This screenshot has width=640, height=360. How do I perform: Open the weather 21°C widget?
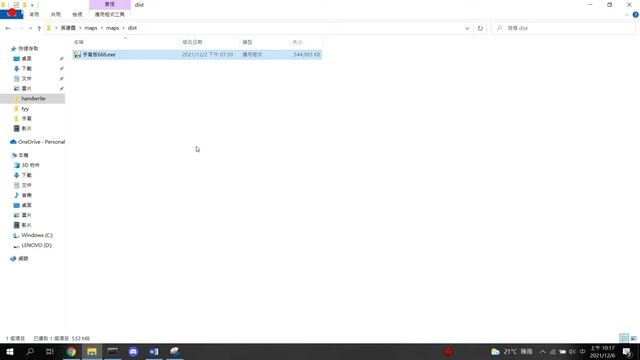512,351
